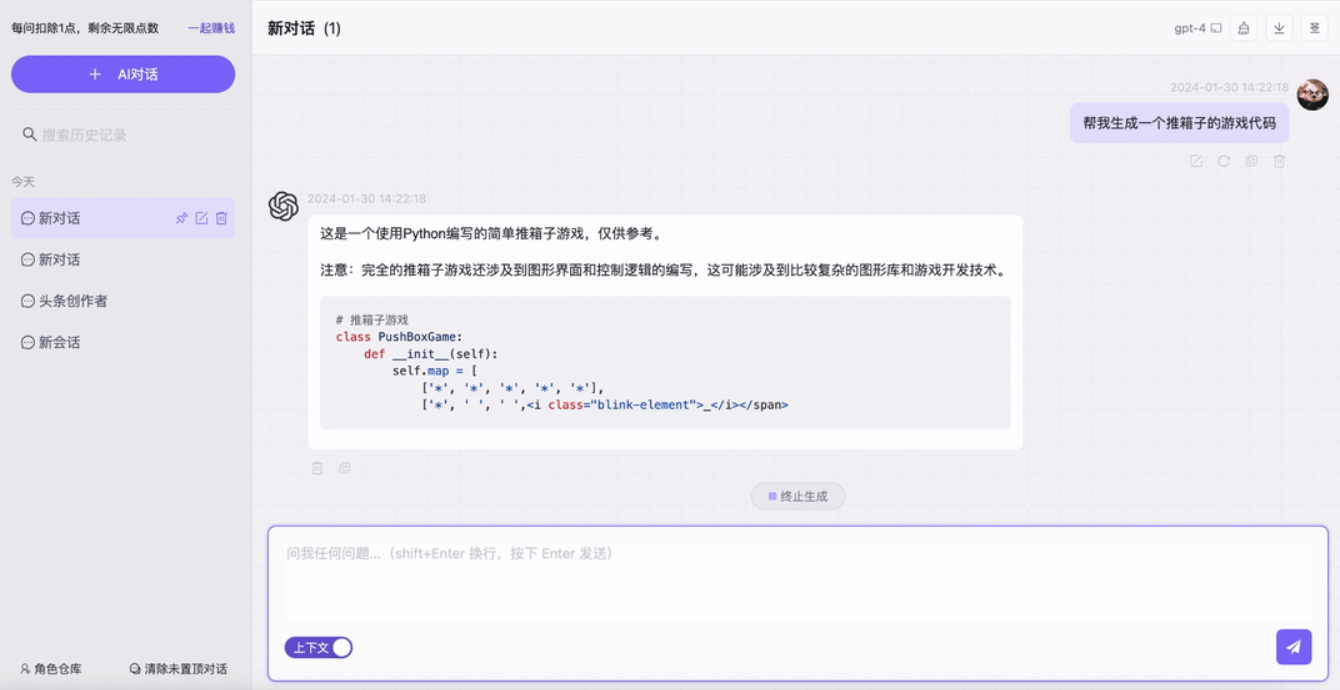This screenshot has height=690, width=1340.
Task: Toggle the 上下文 context switch
Action: [319, 647]
